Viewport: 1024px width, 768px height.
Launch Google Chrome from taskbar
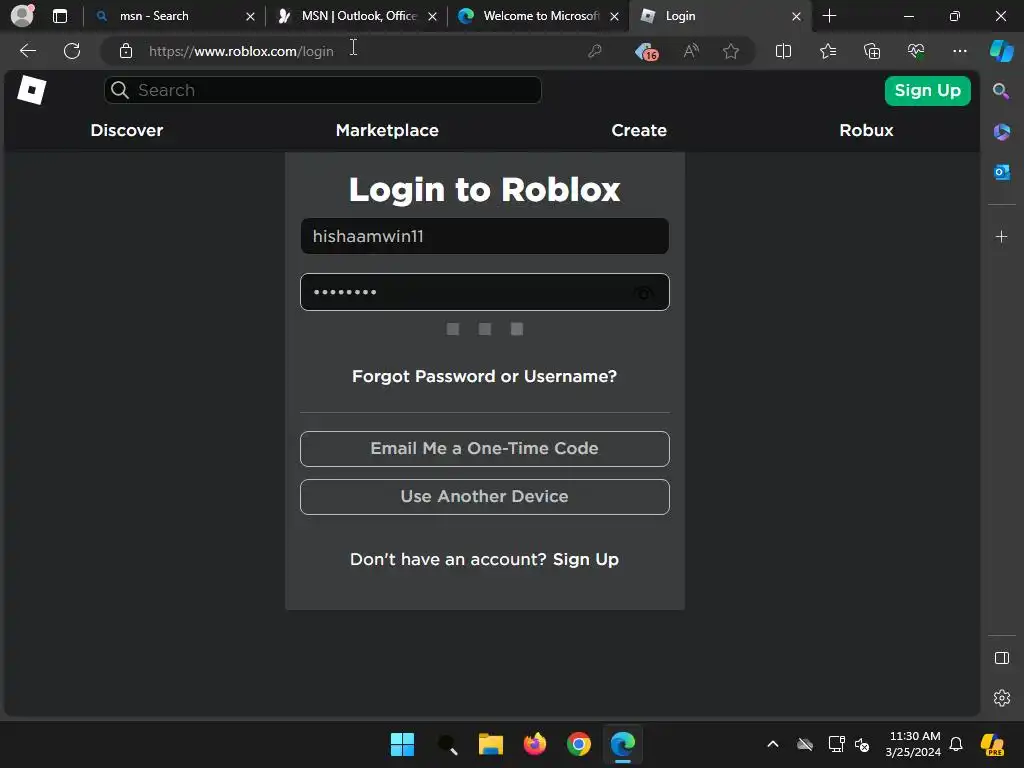579,744
